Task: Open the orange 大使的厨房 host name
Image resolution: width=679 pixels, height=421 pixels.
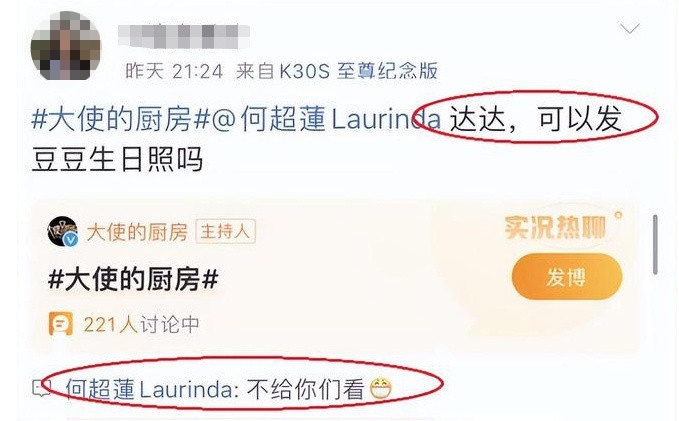Action: click(137, 232)
